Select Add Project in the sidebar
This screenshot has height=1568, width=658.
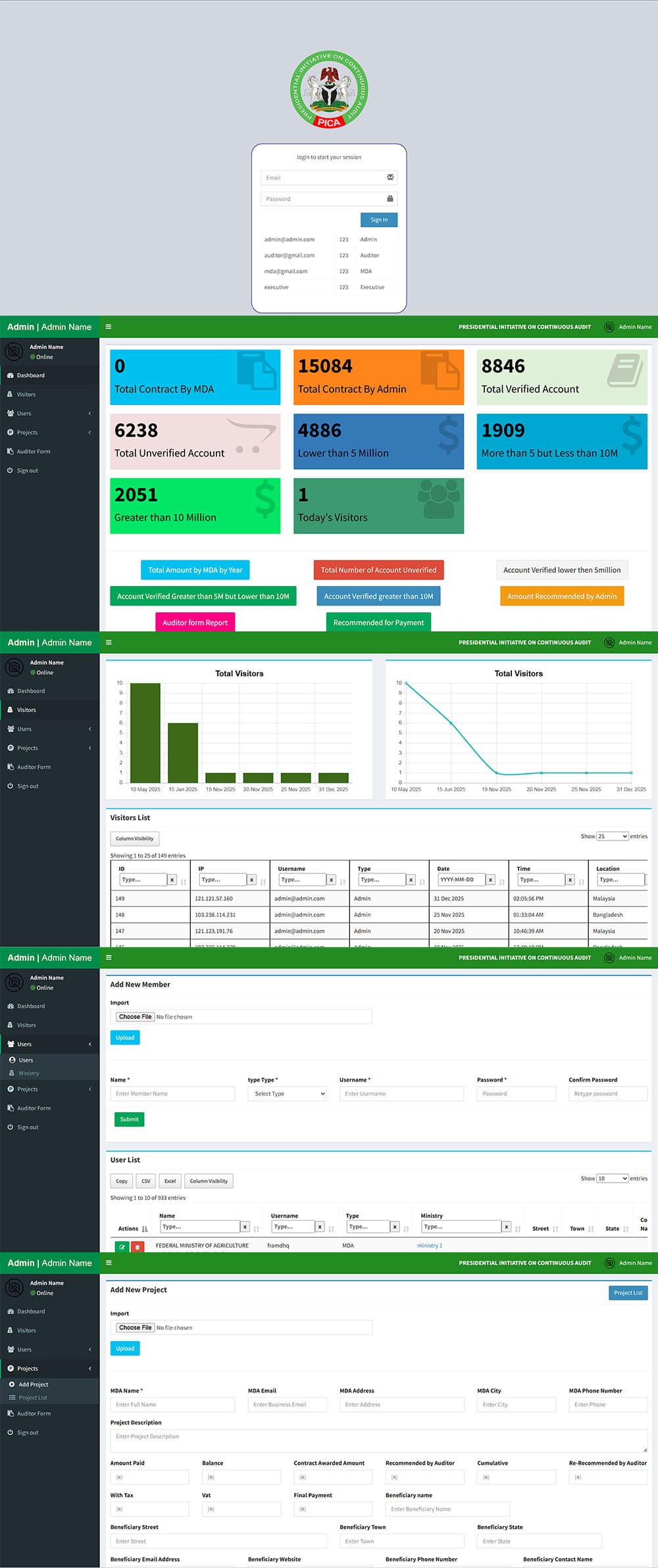[34, 1384]
